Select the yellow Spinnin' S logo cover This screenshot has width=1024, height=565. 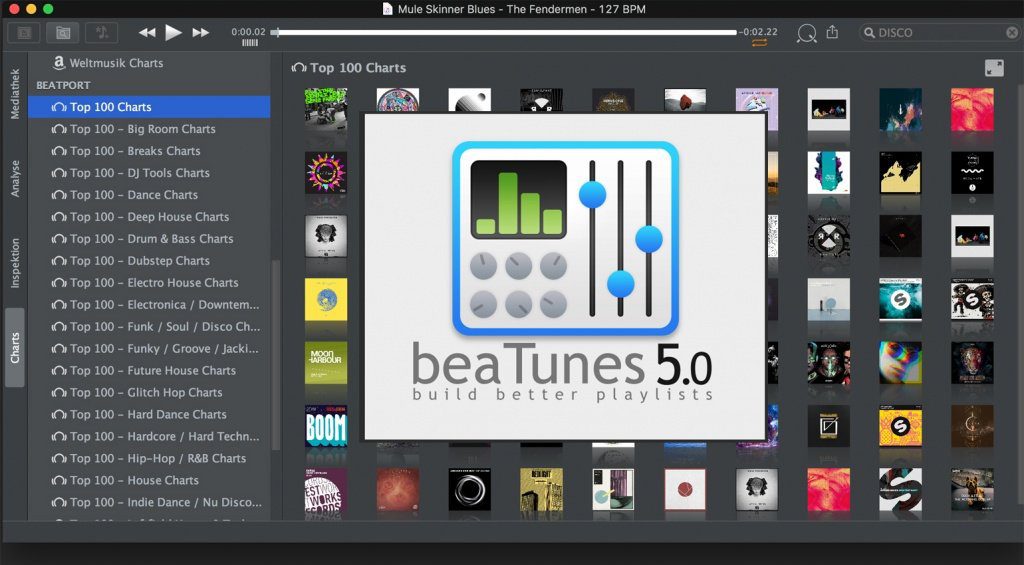[x=900, y=426]
